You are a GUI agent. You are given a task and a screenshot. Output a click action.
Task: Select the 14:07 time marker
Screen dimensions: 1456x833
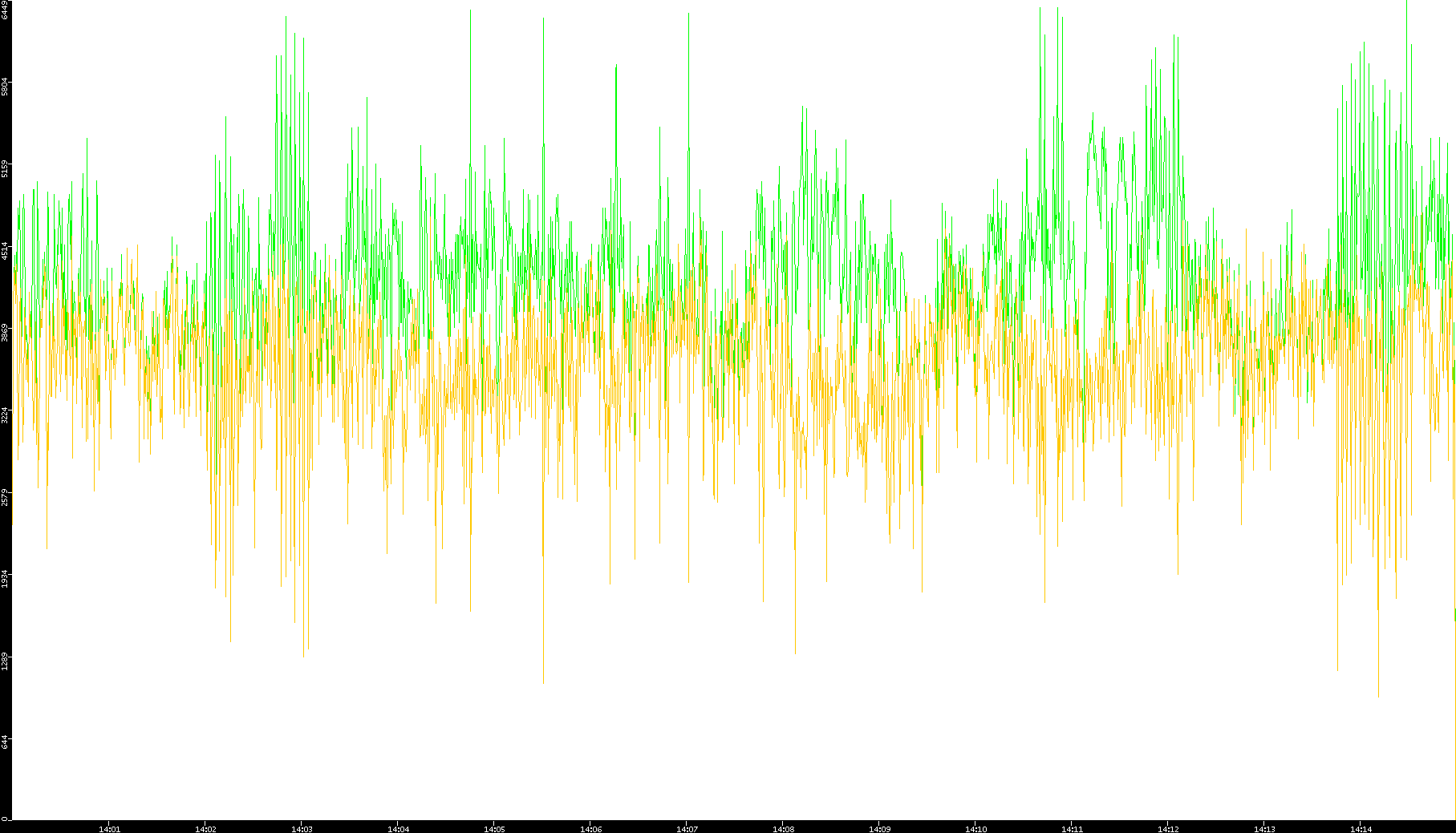pyautogui.click(x=687, y=829)
